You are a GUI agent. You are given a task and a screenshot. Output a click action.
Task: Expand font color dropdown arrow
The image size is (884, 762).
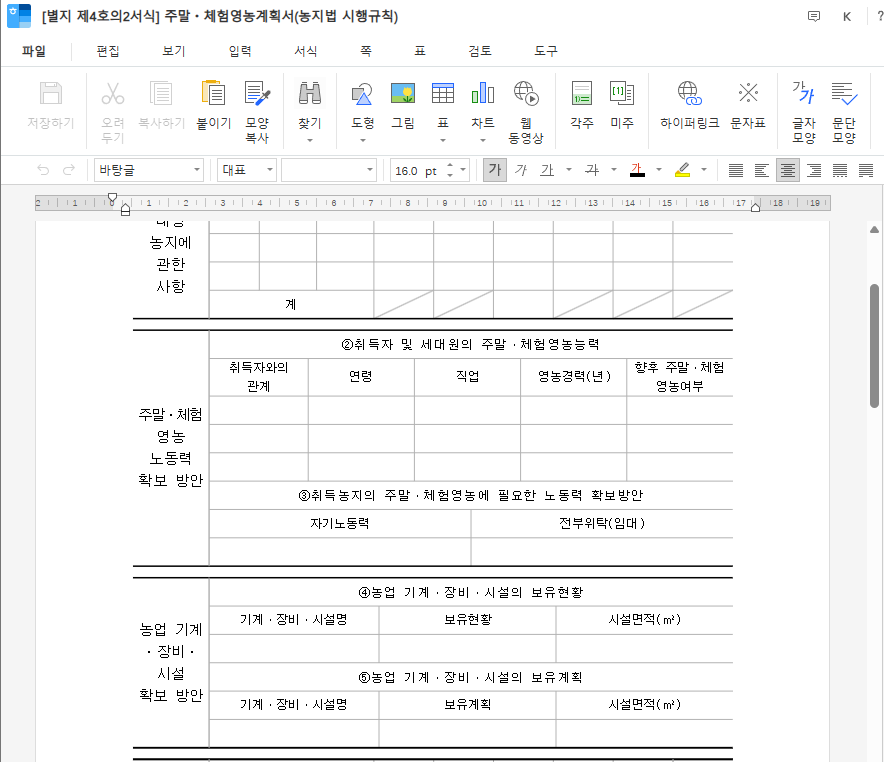[658, 170]
